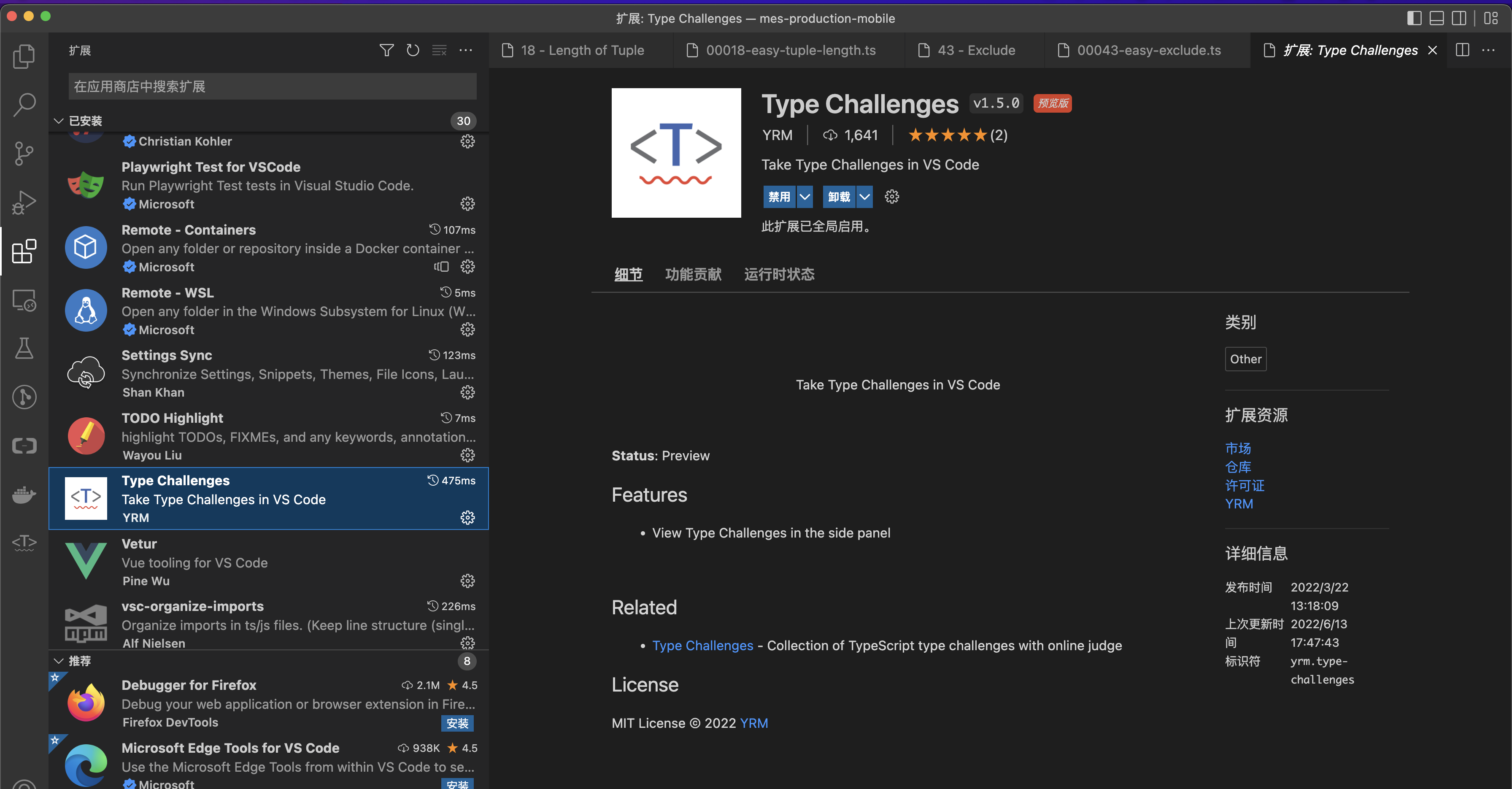This screenshot has width=1512, height=789.
Task: Open manage gear for Type Challenges list item
Action: [467, 518]
